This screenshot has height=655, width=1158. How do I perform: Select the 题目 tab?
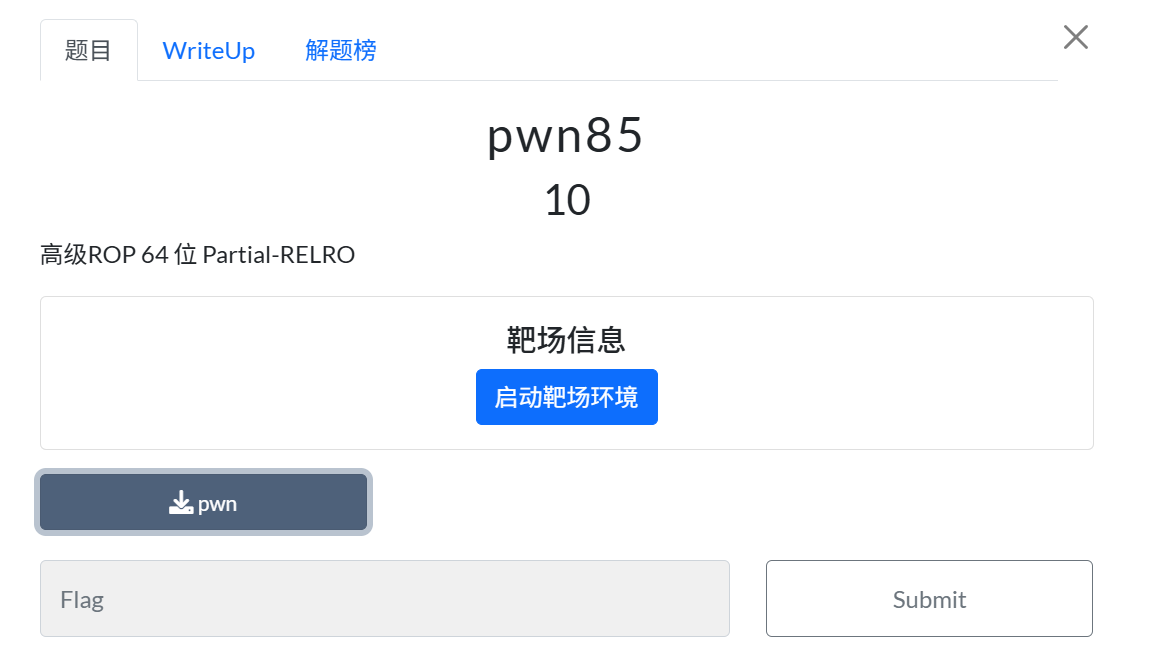click(x=88, y=51)
